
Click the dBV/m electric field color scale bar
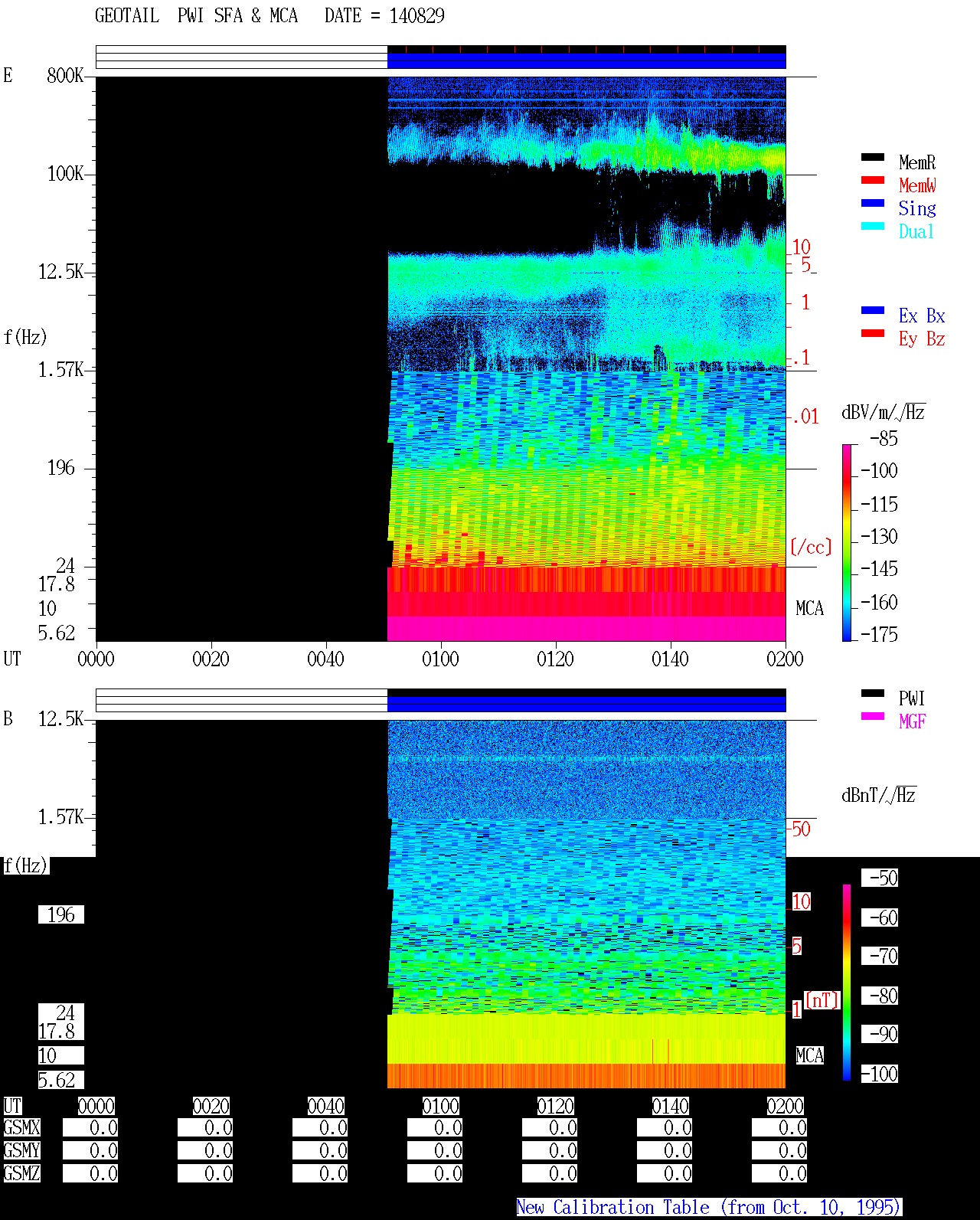pyautogui.click(x=847, y=542)
